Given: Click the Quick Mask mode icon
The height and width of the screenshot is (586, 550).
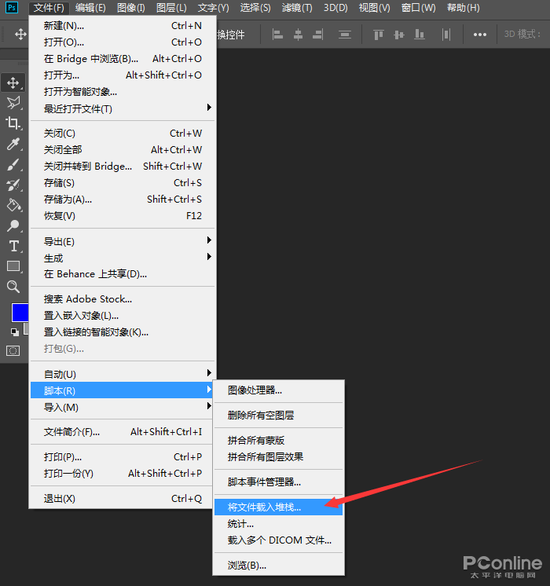Looking at the screenshot, I should click(x=13, y=351).
